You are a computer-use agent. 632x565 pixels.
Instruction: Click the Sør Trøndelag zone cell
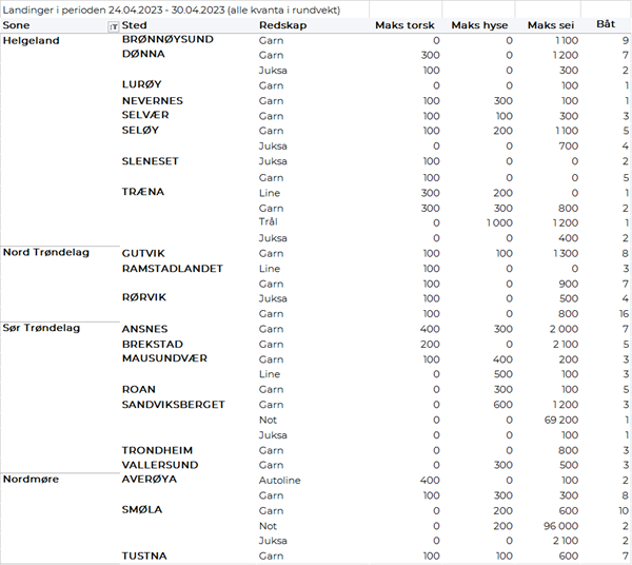pos(41,328)
